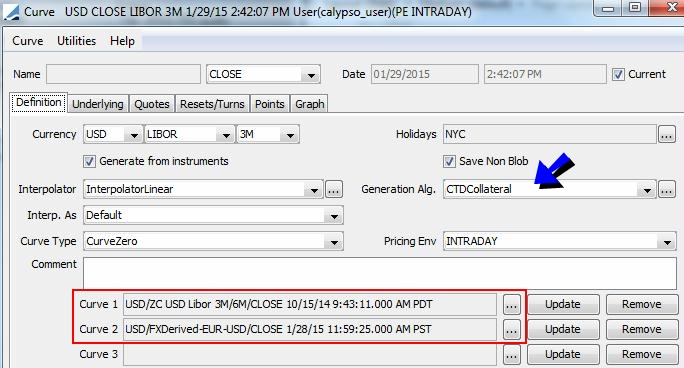The width and height of the screenshot is (684, 368).
Task: Open the Help menu
Action: pos(122,41)
